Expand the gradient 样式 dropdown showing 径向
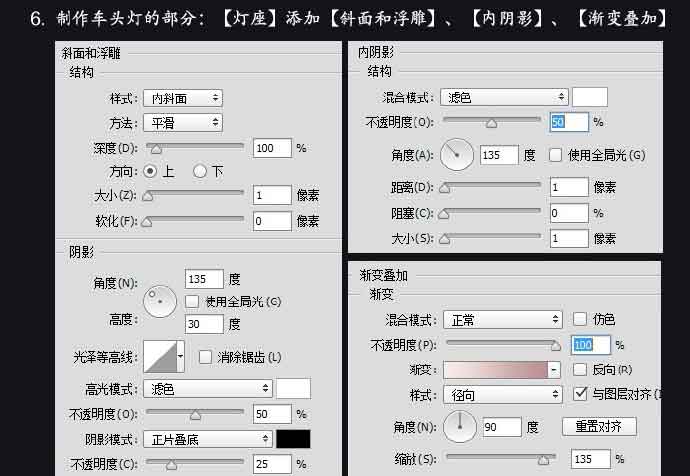 [x=502, y=395]
